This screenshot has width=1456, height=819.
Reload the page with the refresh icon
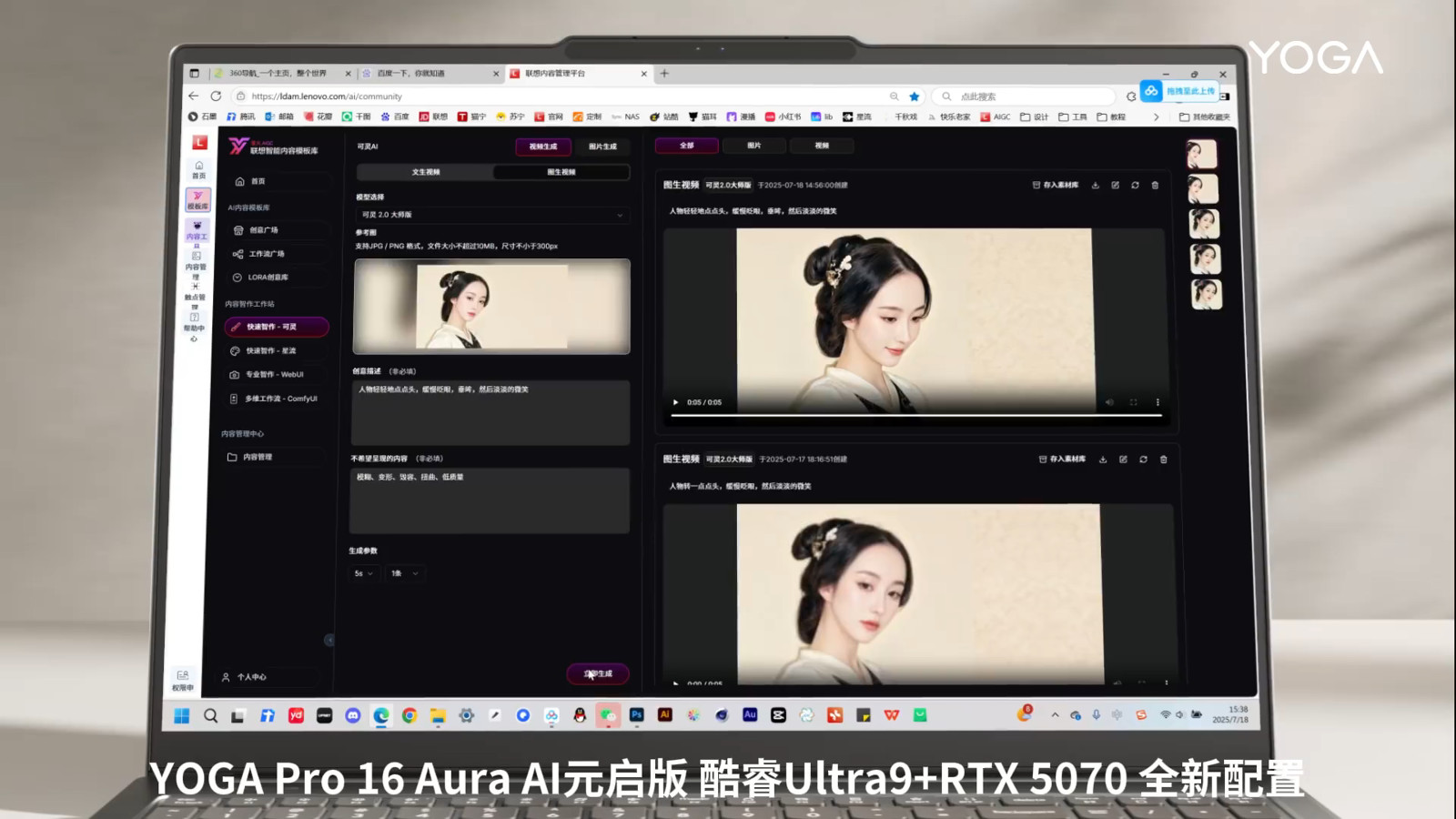click(x=216, y=96)
